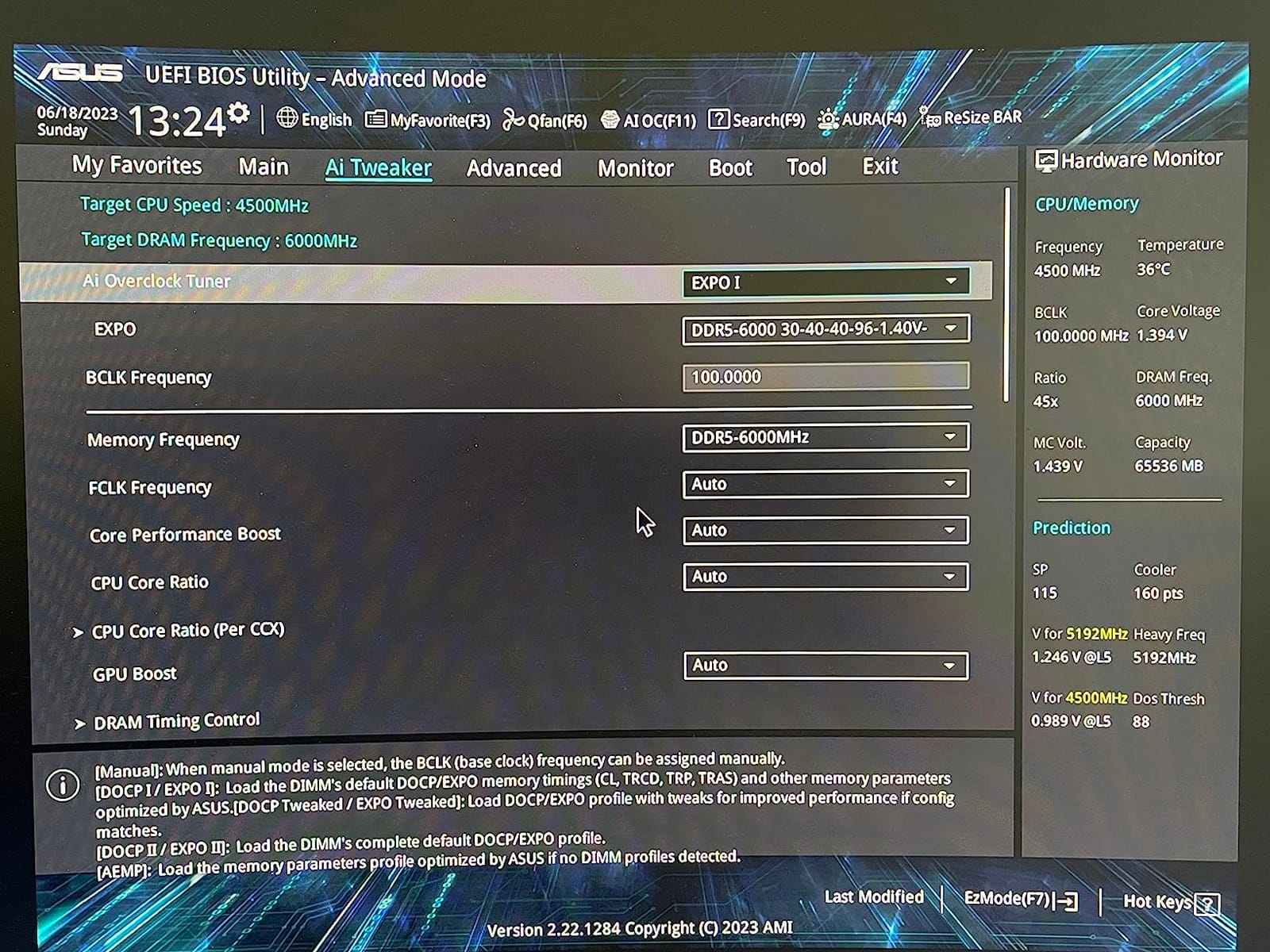This screenshot has height=952, width=1270.
Task: Click the Ratio 45x value
Action: (1045, 401)
